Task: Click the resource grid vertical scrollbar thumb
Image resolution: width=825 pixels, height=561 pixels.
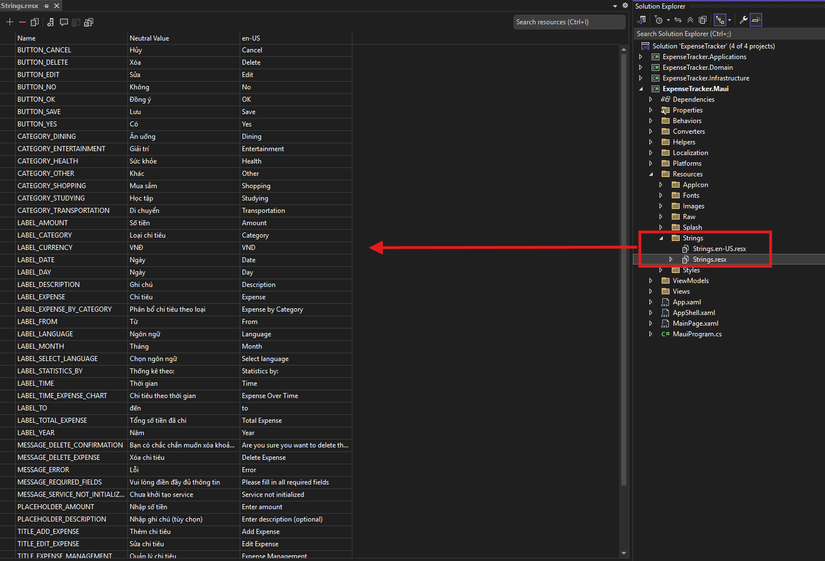Action: tap(624, 268)
